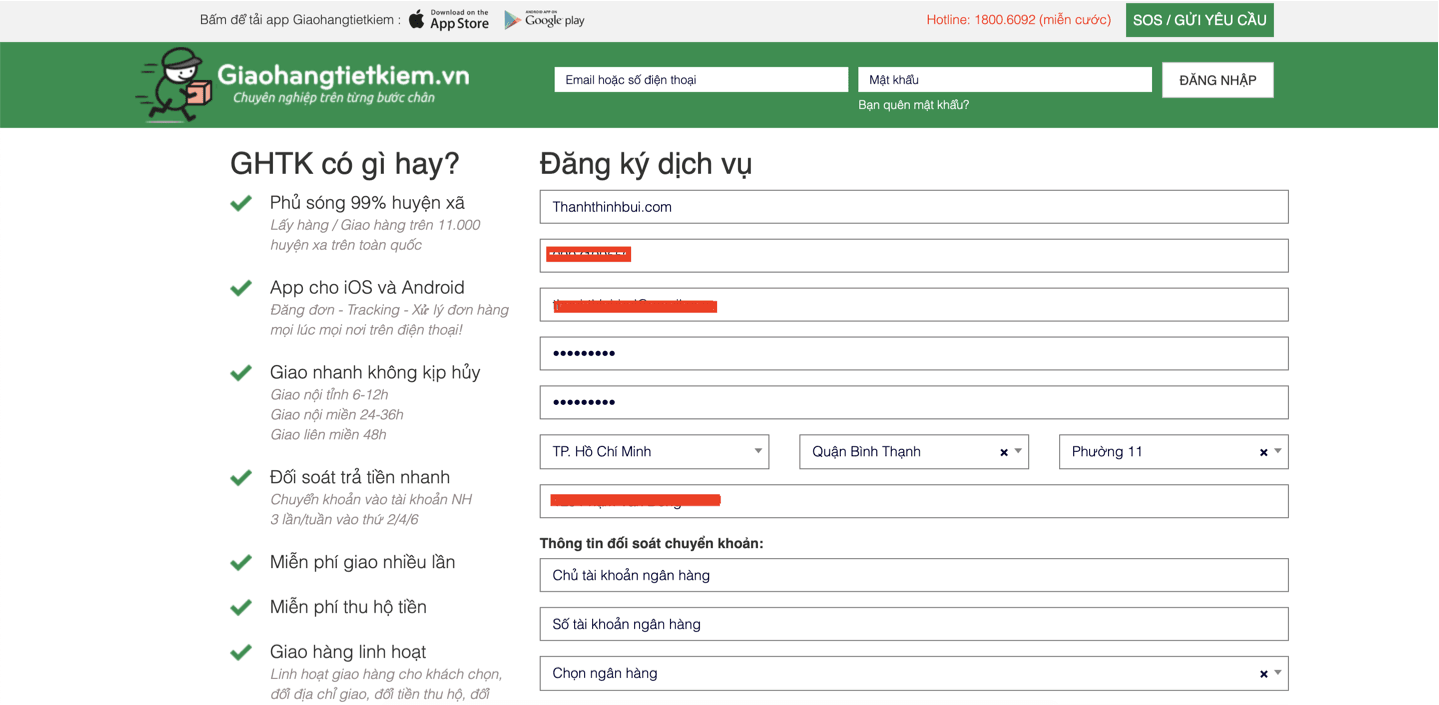Clear the Chọn ngân hàng selection with x
Viewport: 1439px width, 705px height.
pyautogui.click(x=1264, y=674)
